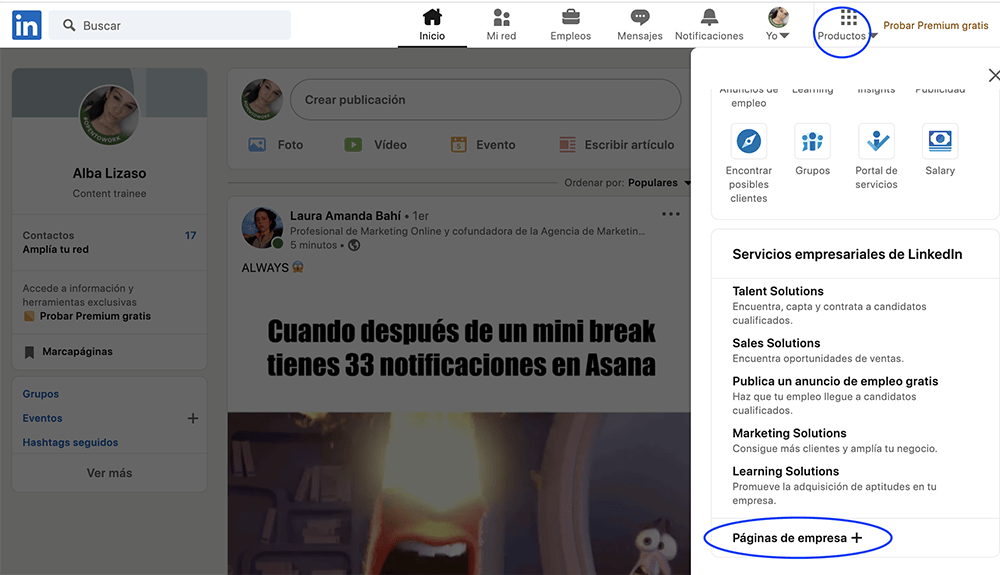Click the LinkedIn logo icon
The height and width of the screenshot is (575, 1000).
27,25
